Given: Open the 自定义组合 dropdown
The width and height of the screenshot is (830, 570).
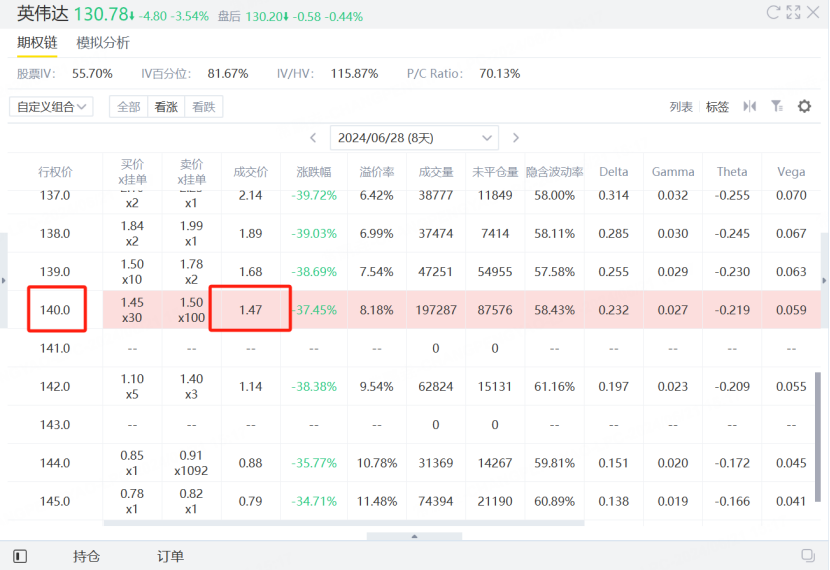Looking at the screenshot, I should [51, 106].
